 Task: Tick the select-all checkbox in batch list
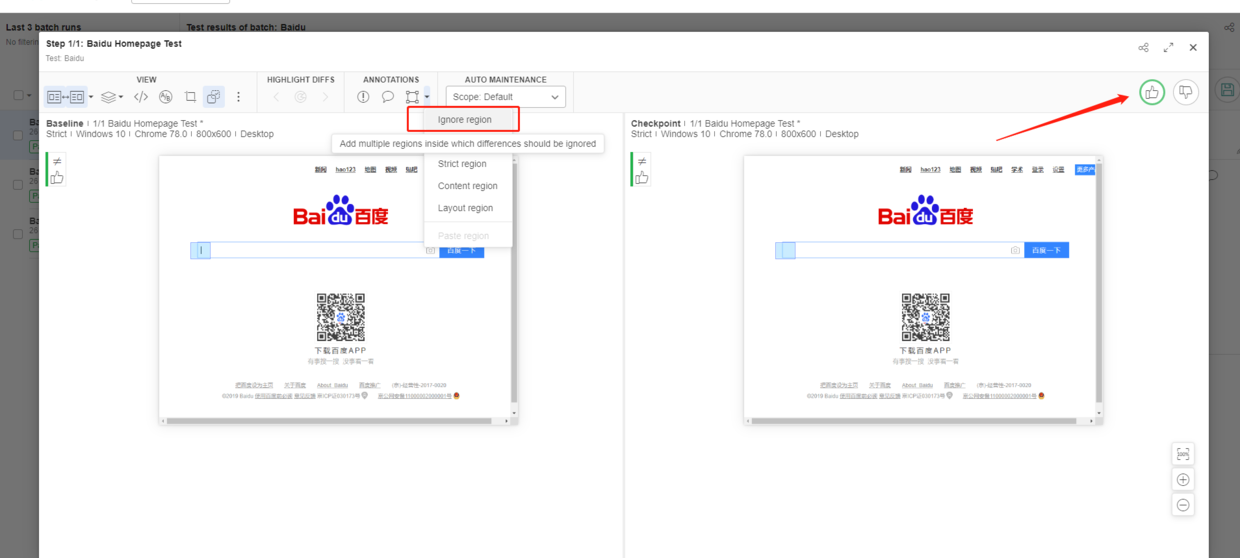[x=18, y=96]
